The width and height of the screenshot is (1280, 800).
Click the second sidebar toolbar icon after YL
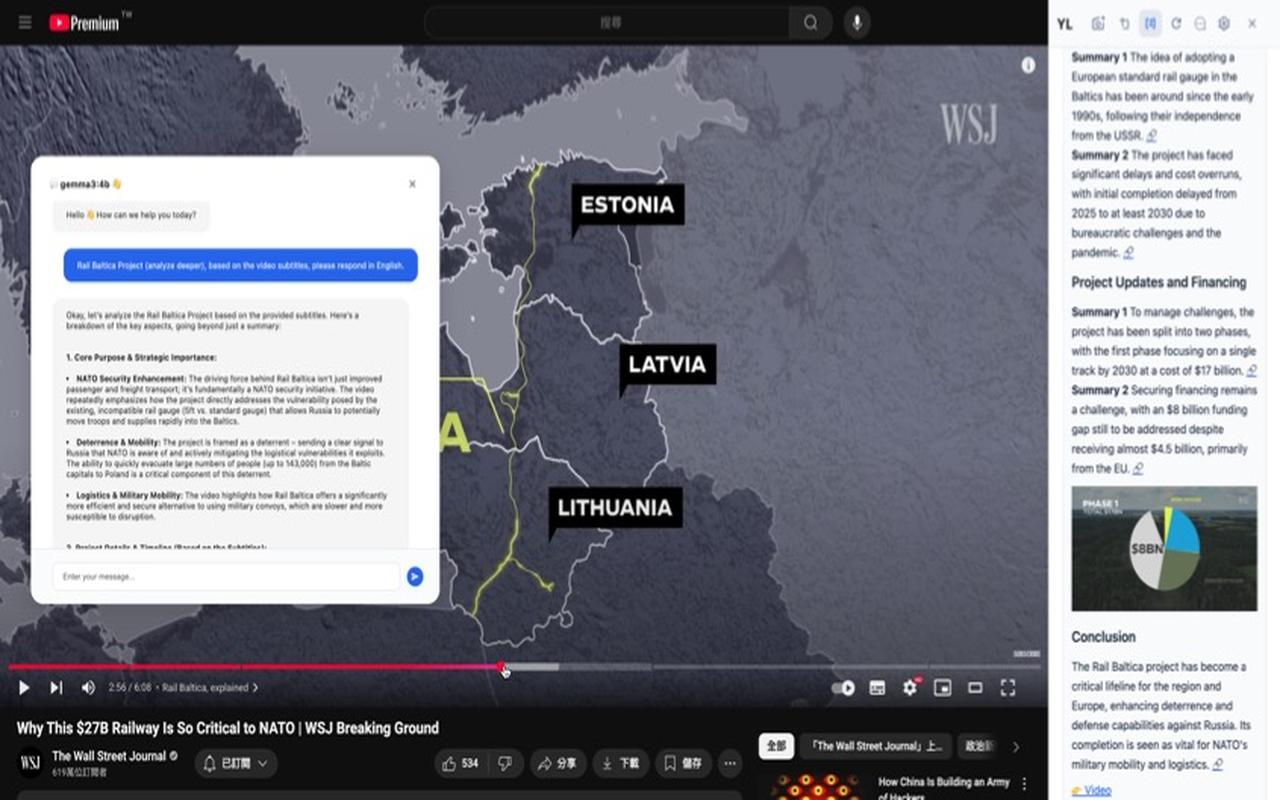click(x=1124, y=24)
